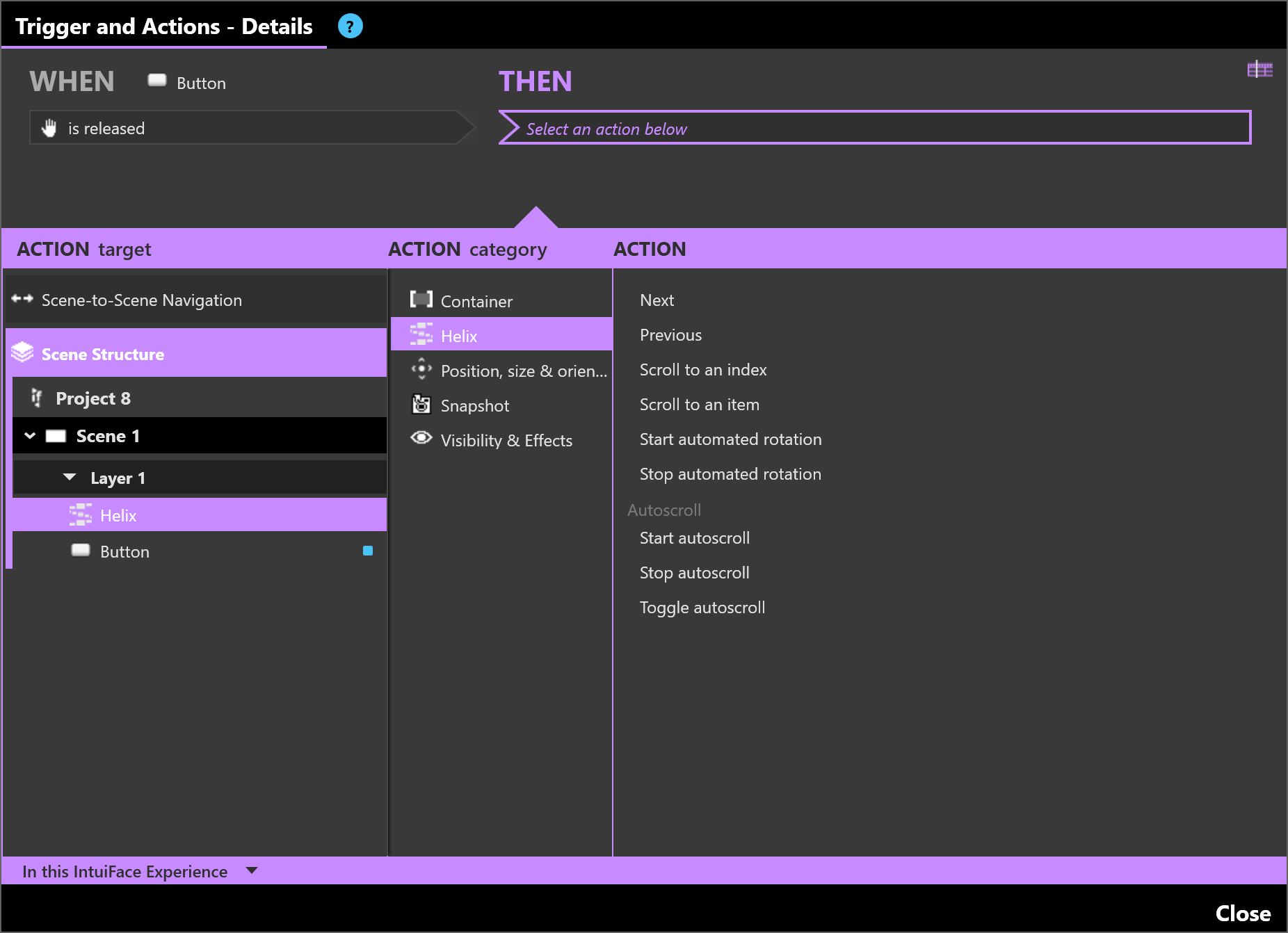Click the Visibility & Effects eye icon
The width and height of the screenshot is (1288, 933).
[421, 438]
